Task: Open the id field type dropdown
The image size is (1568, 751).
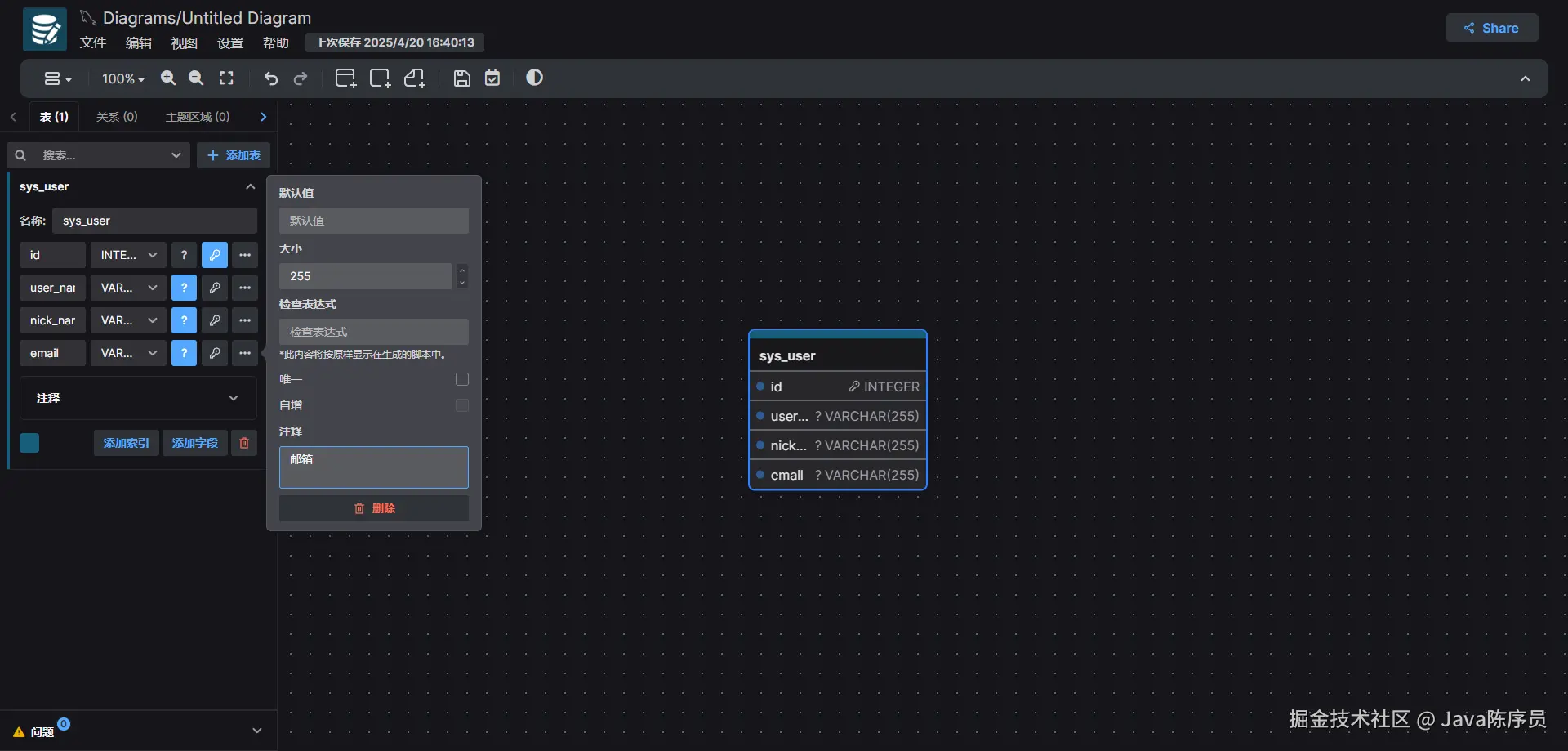Action: pos(128,255)
